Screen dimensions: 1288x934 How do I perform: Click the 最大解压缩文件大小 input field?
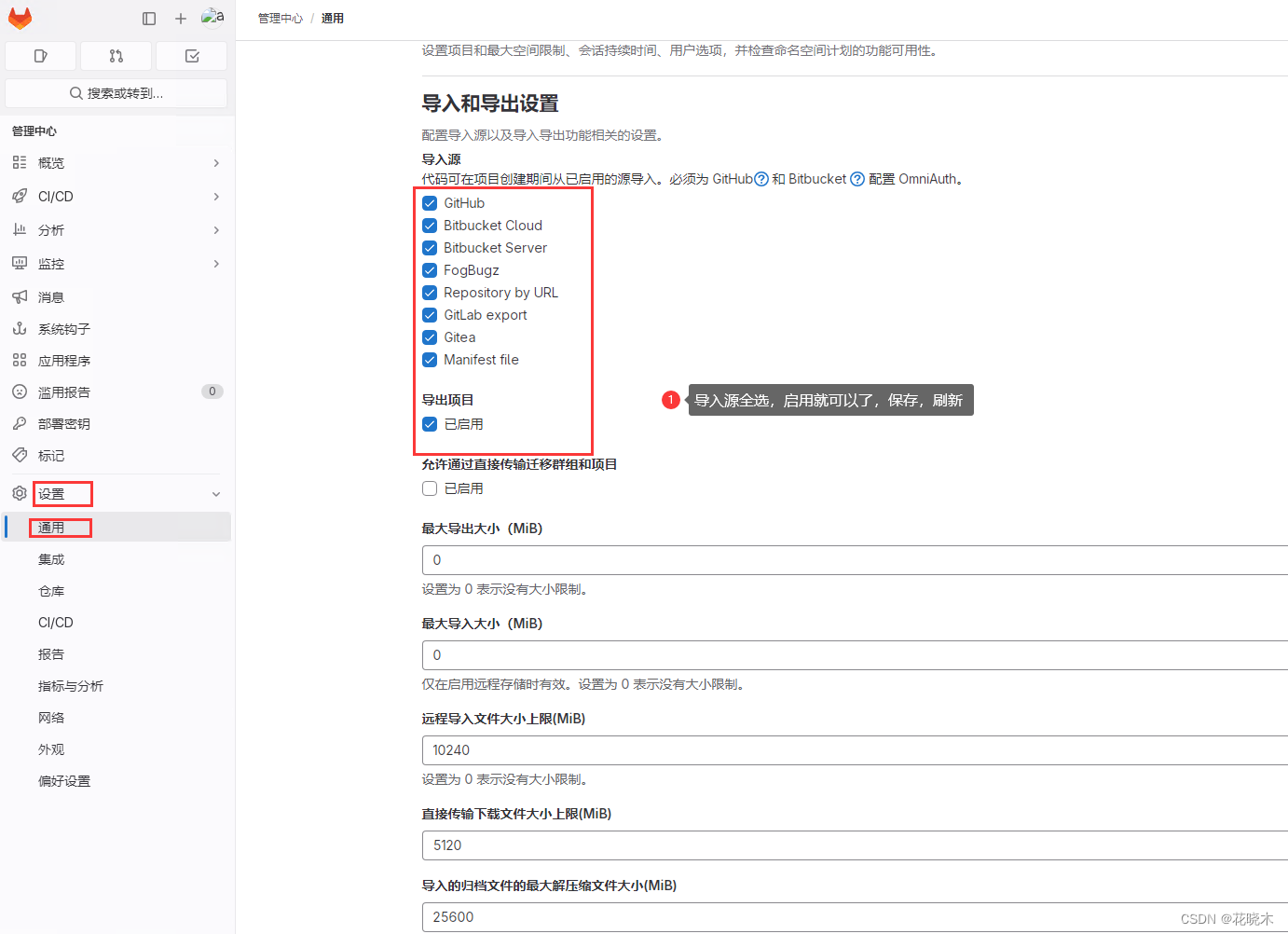coord(855,917)
